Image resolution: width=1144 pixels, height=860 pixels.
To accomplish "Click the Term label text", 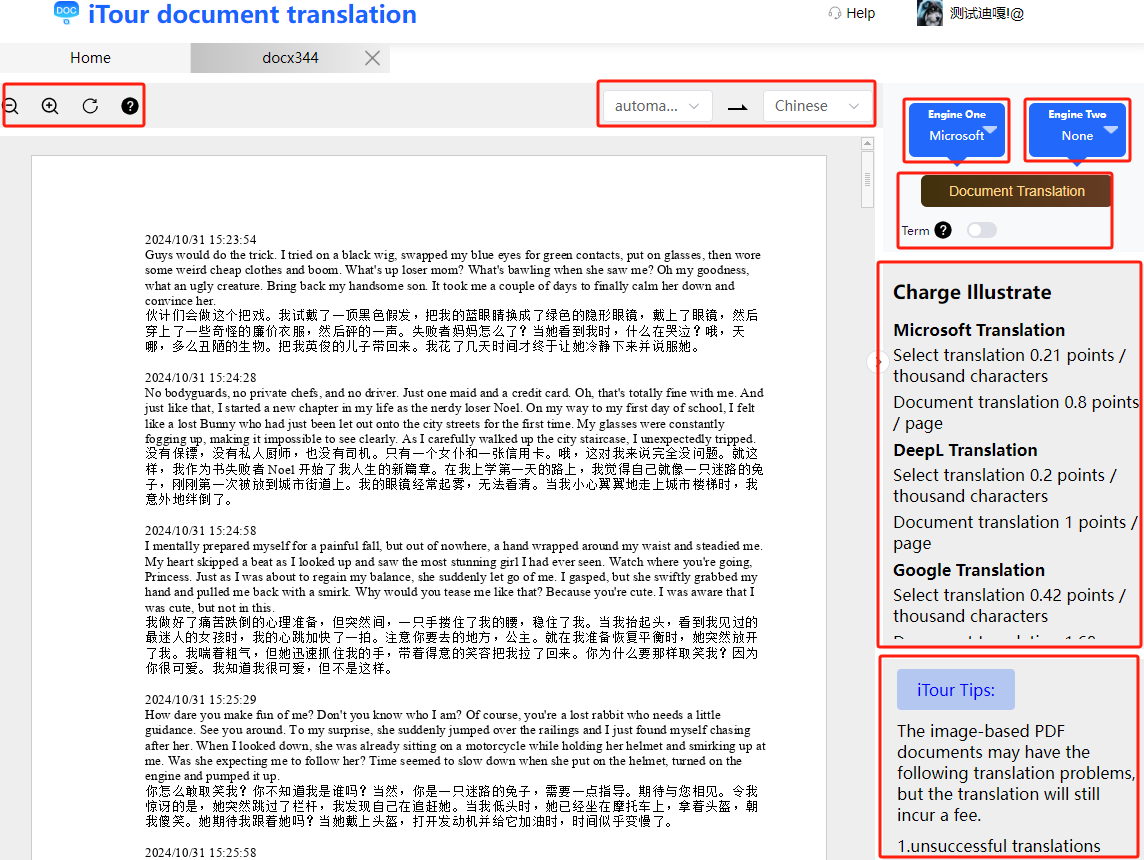I will [x=915, y=231].
